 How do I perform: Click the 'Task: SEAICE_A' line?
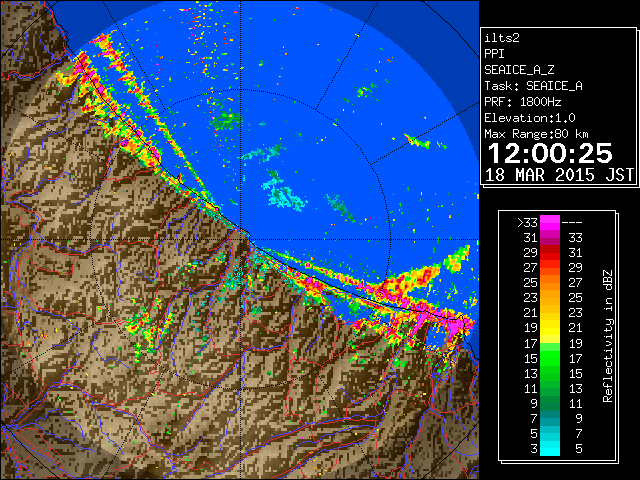(533, 86)
